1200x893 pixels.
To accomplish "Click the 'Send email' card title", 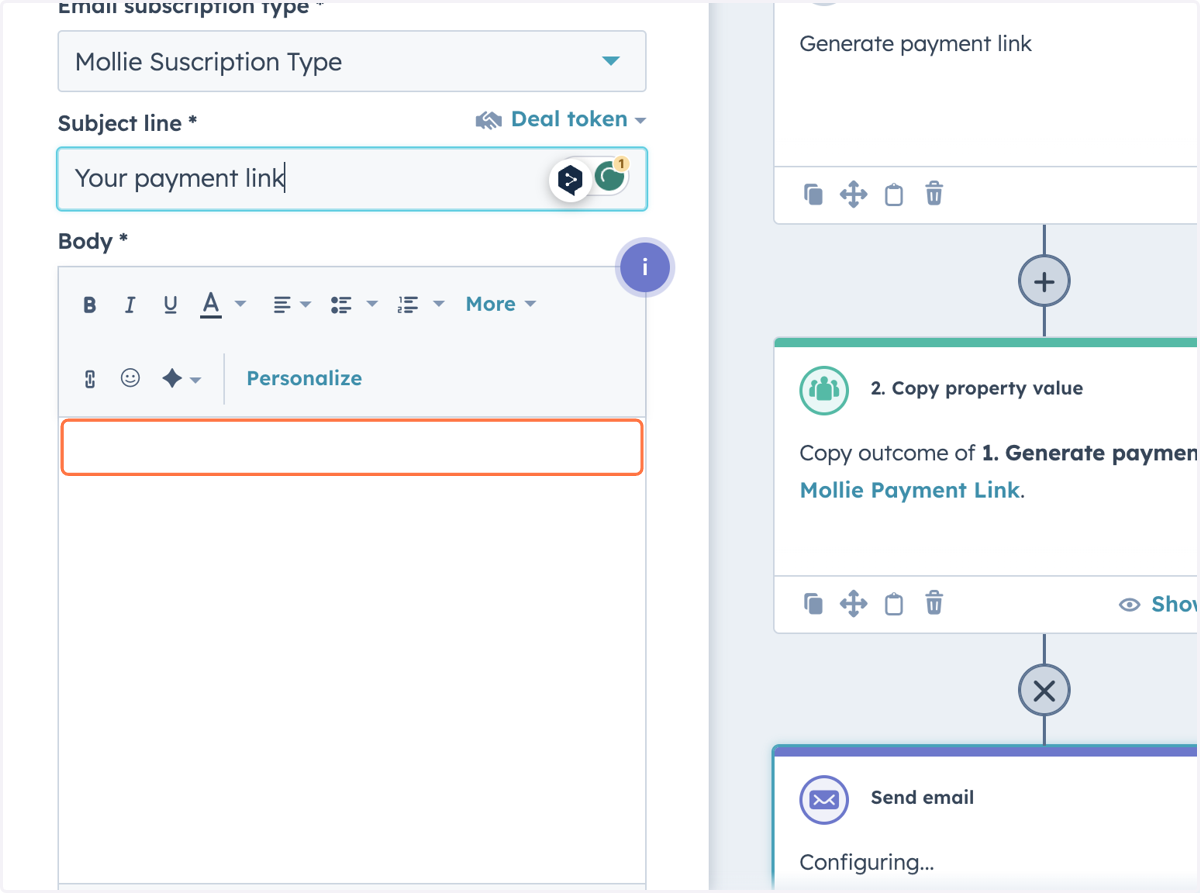I will [x=922, y=797].
